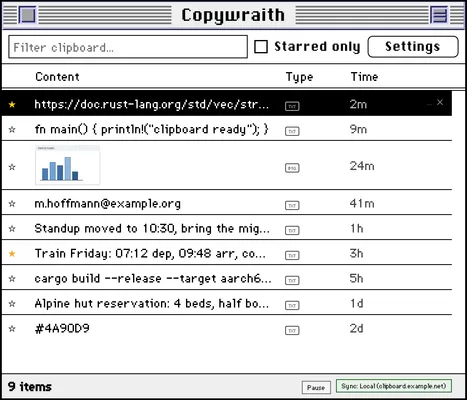
Task: Click the text type icon for cargo build row
Action: click(x=292, y=280)
